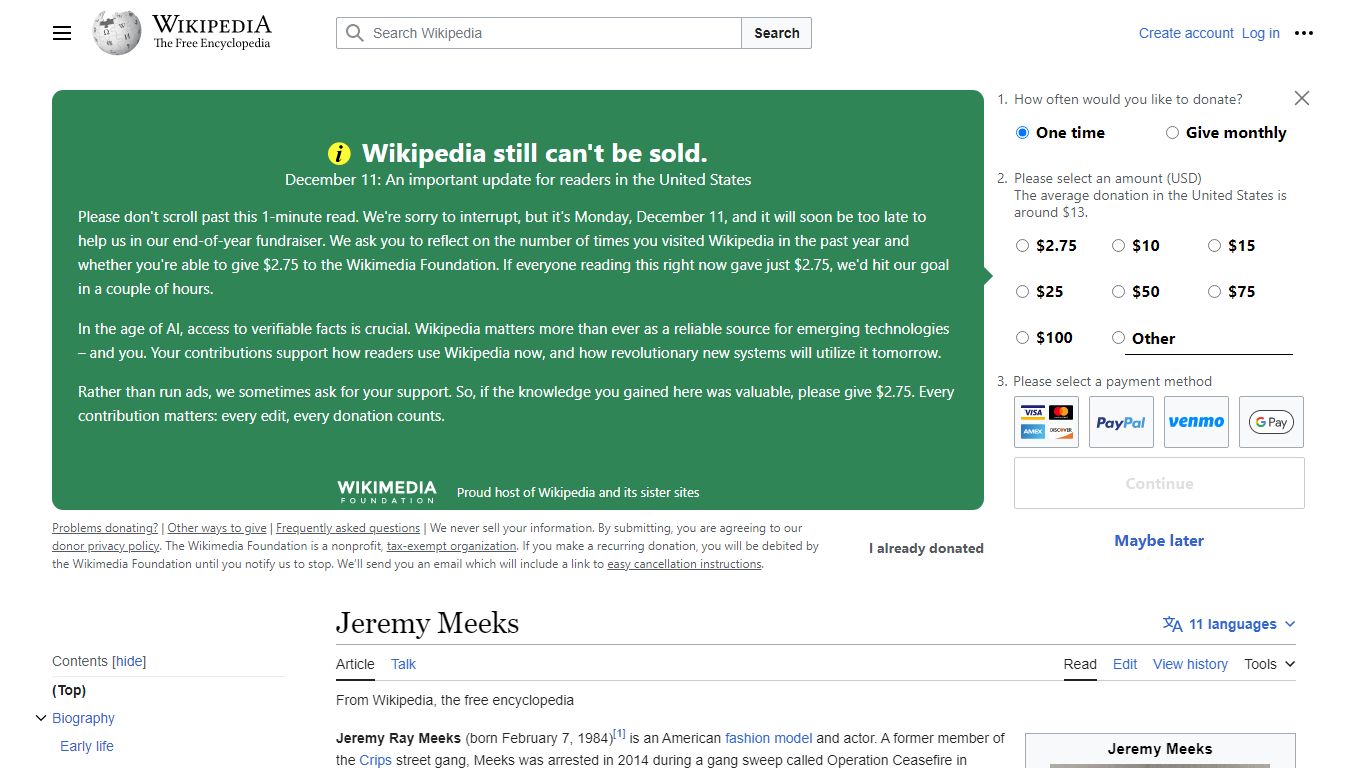1366x768 pixels.
Task: Select One time donation frequency
Action: 1022,132
